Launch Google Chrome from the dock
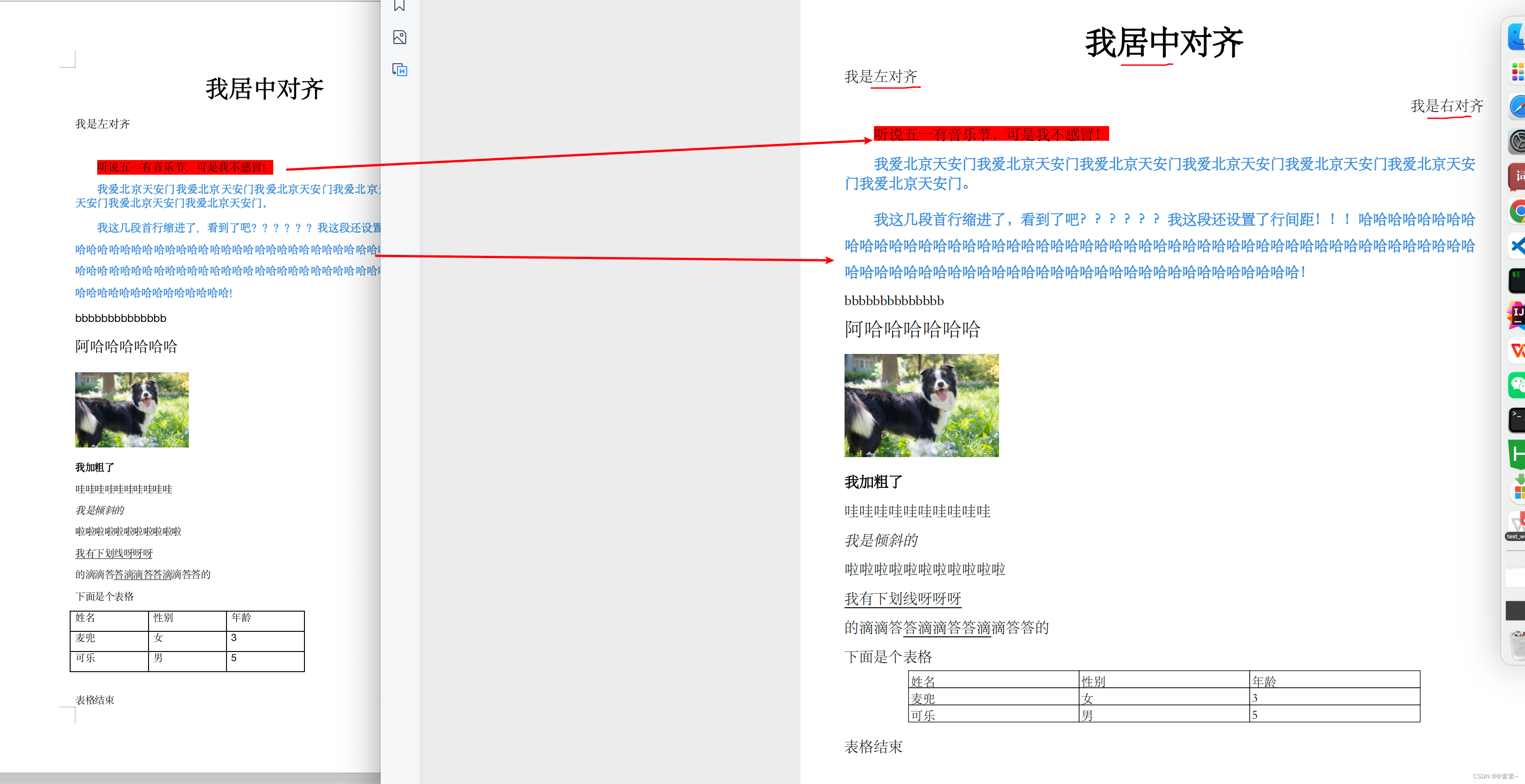1525x784 pixels. (1517, 211)
